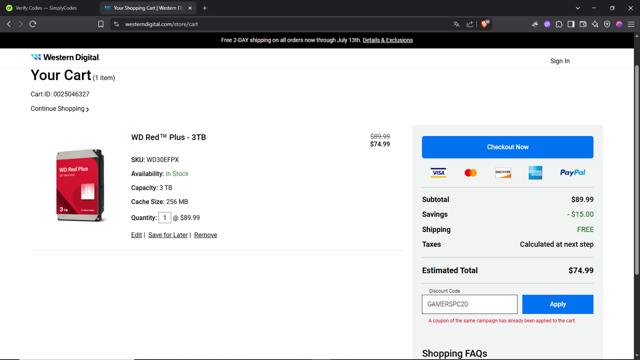Image resolution: width=640 pixels, height=360 pixels.
Task: Click the address bar URL
Action: tap(161, 24)
